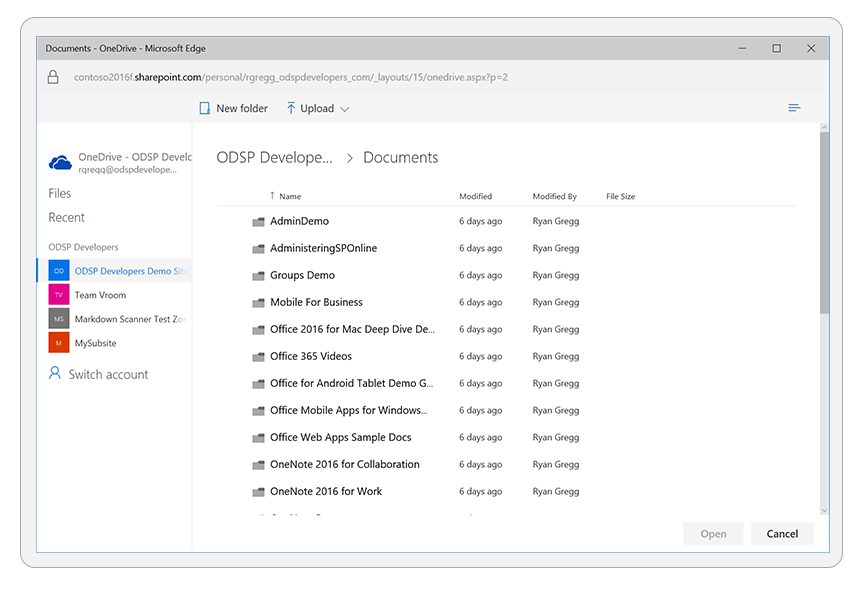Click the Switch account person icon
Image resolution: width=866 pixels, height=589 pixels.
54,373
